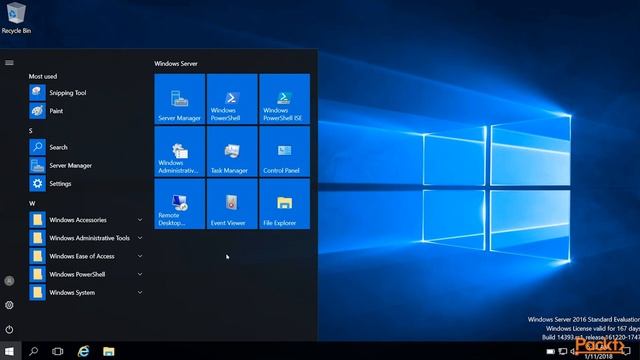Open Server Manager in the app list
The image size is (640, 360).
86,165
